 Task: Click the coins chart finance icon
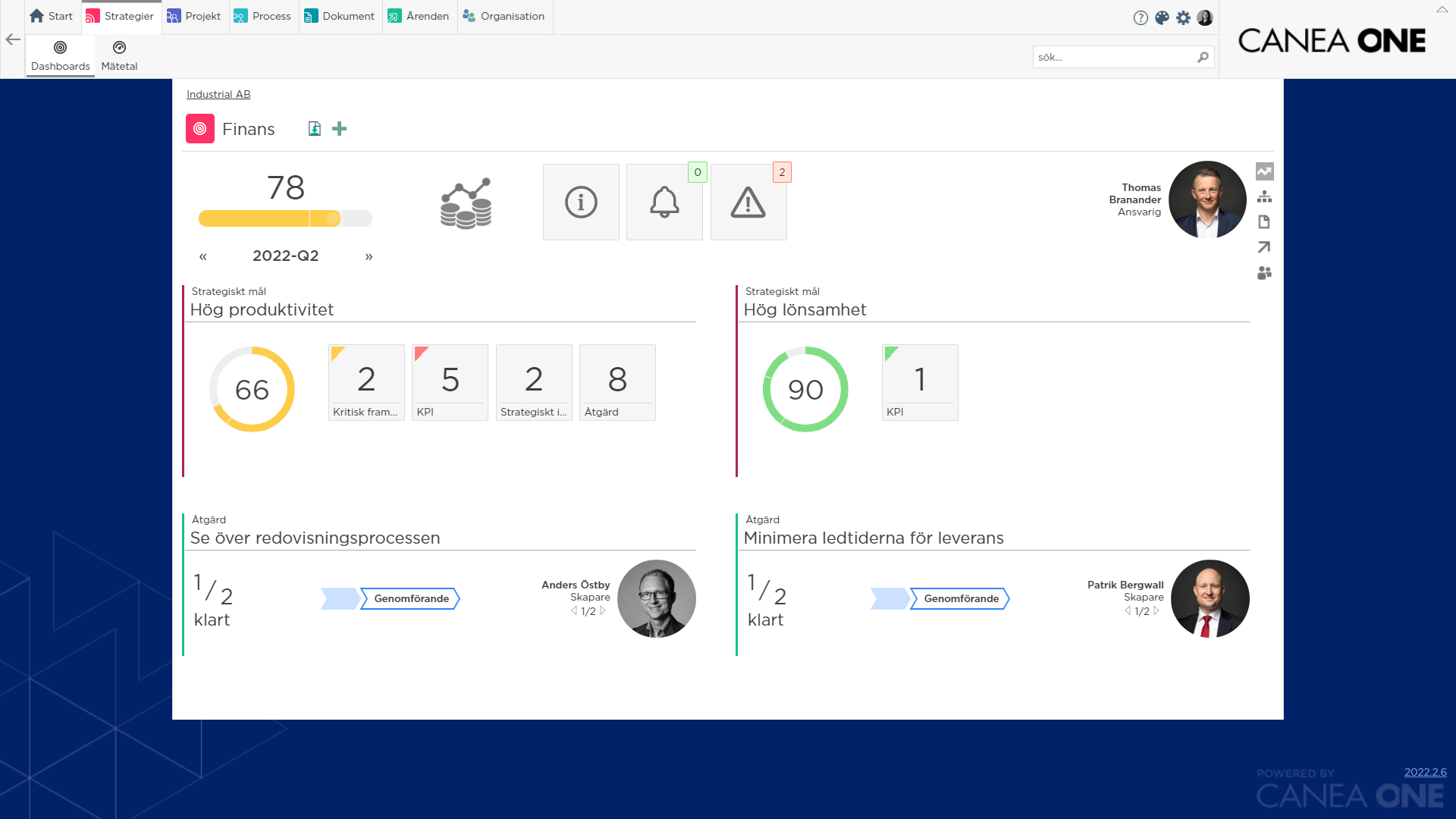point(466,204)
